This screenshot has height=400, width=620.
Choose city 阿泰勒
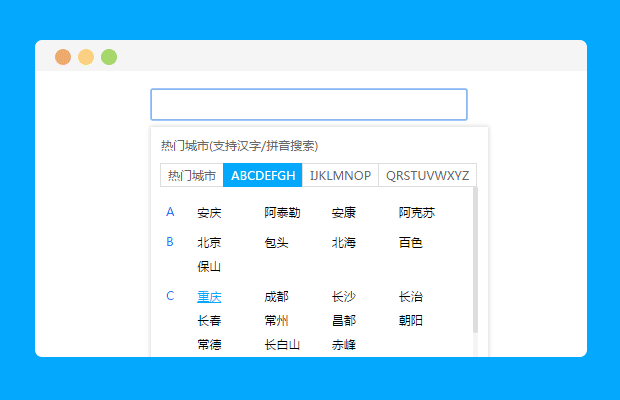coord(282,213)
